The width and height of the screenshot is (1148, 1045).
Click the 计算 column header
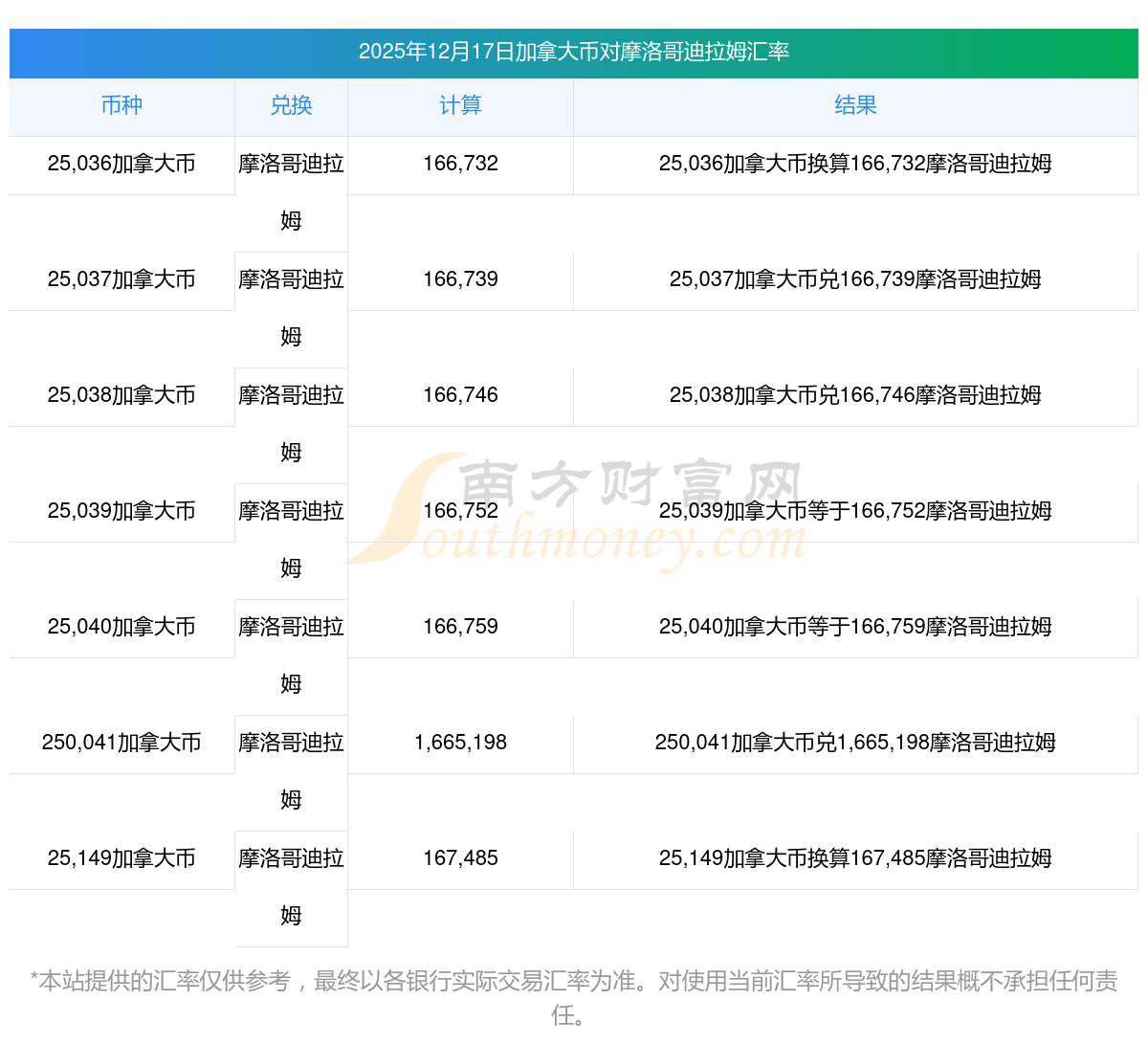click(x=460, y=105)
